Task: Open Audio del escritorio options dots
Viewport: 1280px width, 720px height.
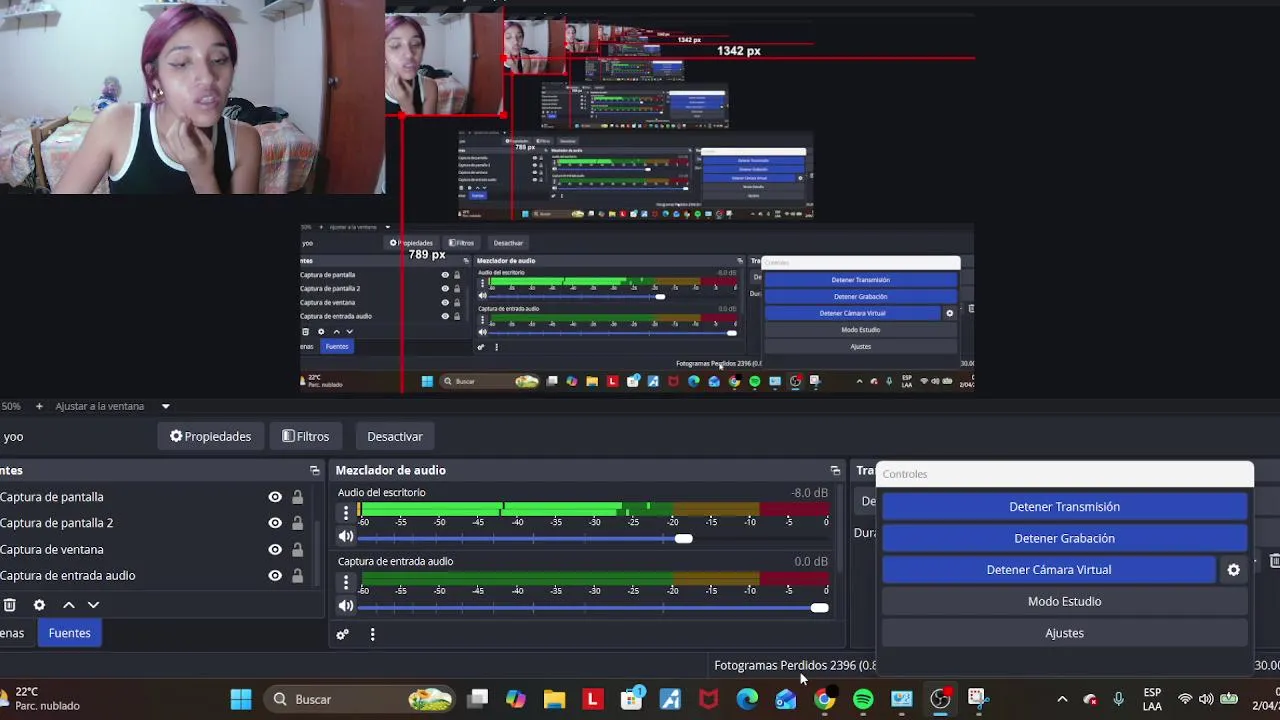Action: (346, 513)
